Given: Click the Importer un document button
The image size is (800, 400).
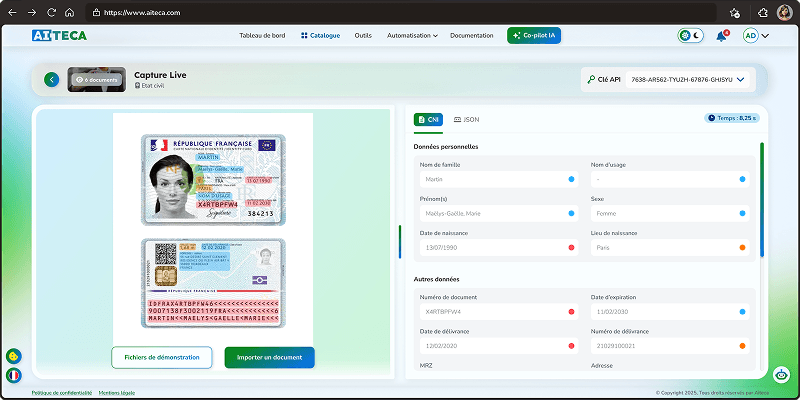Looking at the screenshot, I should (x=269, y=358).
